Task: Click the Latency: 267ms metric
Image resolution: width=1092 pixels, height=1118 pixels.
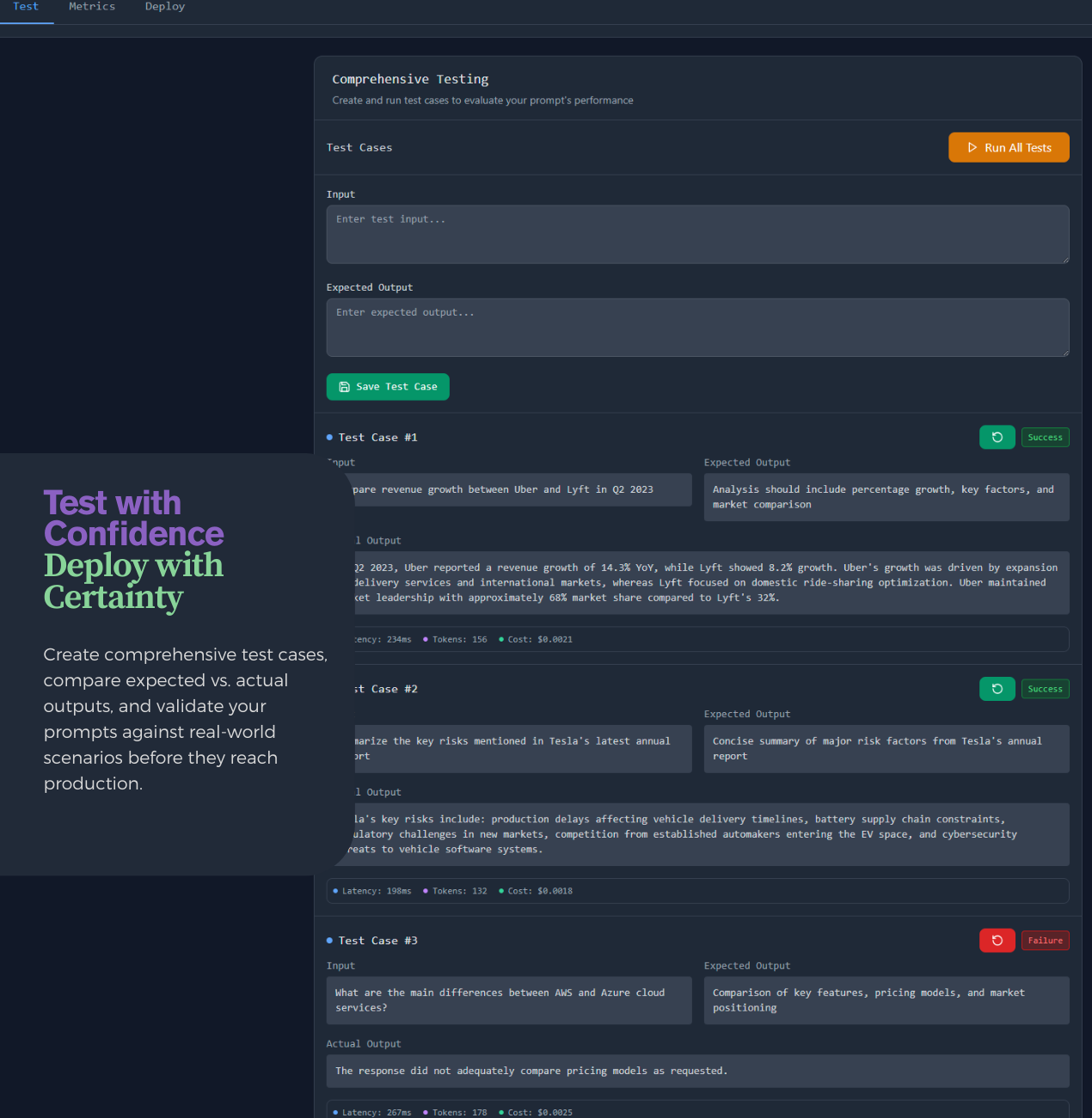Action: pos(371,1113)
